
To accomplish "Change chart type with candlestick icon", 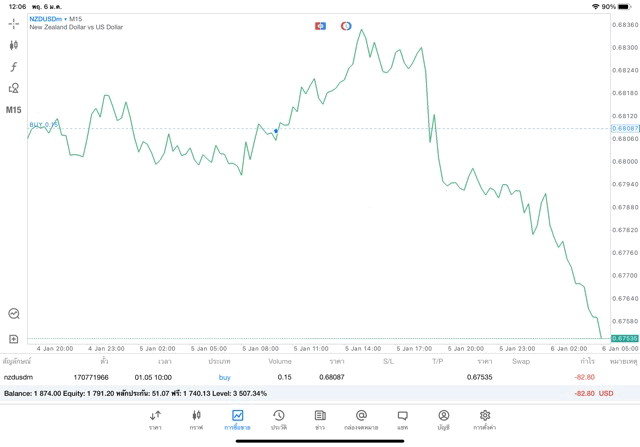I will tap(14, 45).
